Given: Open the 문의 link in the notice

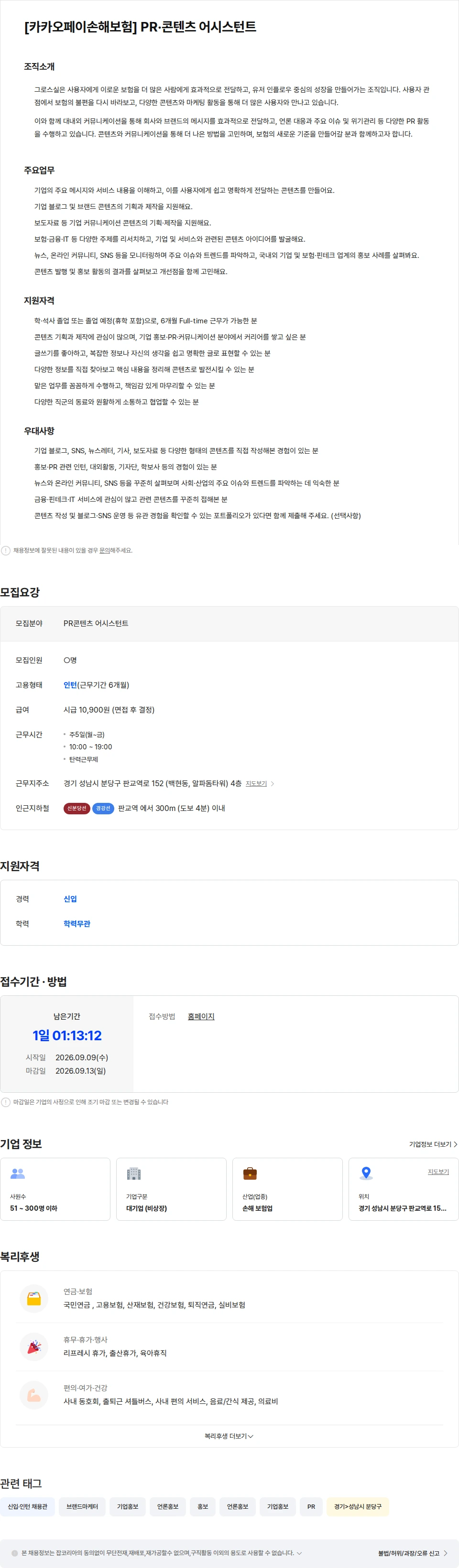Looking at the screenshot, I should tap(105, 550).
